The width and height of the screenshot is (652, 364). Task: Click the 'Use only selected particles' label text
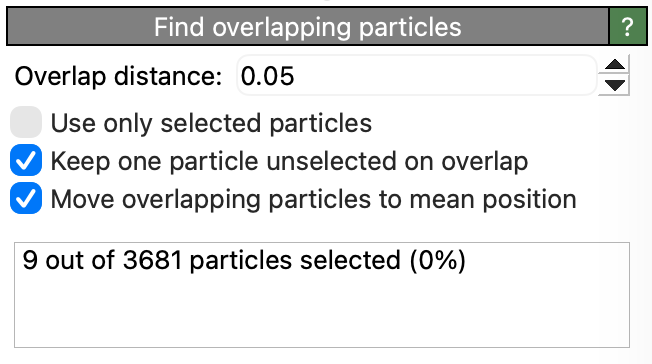[211, 123]
